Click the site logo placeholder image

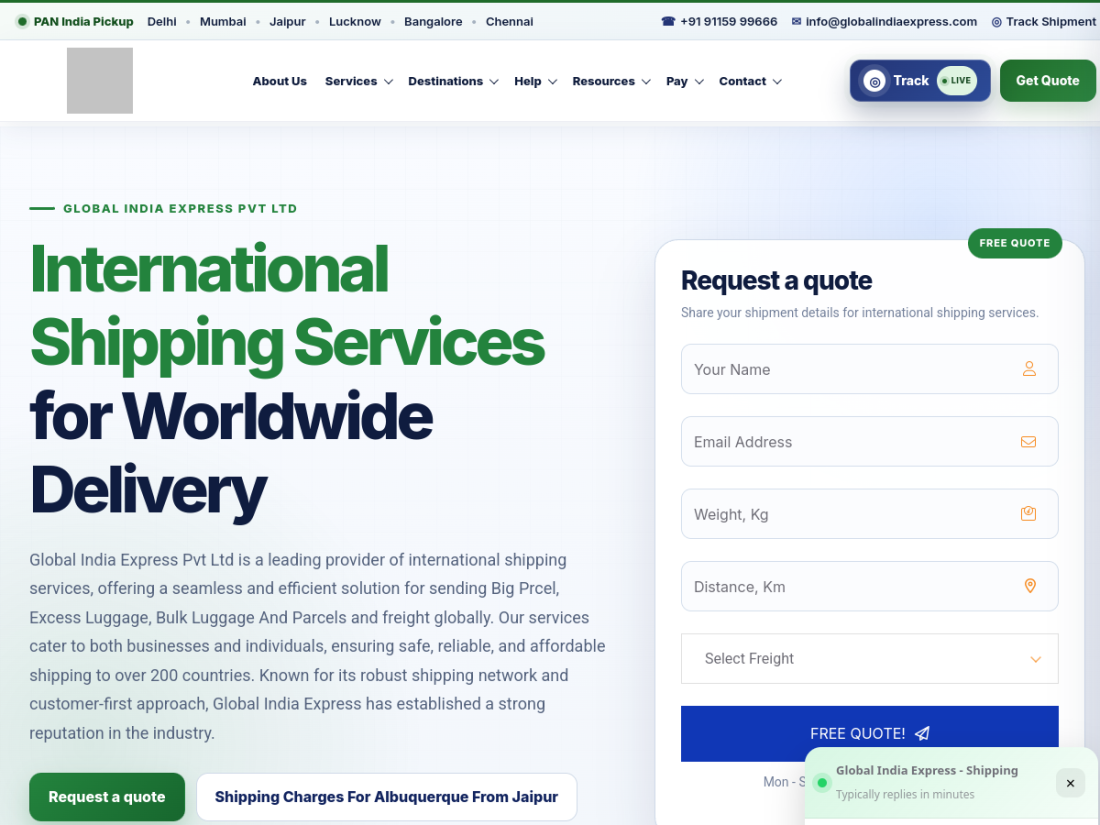tap(100, 81)
